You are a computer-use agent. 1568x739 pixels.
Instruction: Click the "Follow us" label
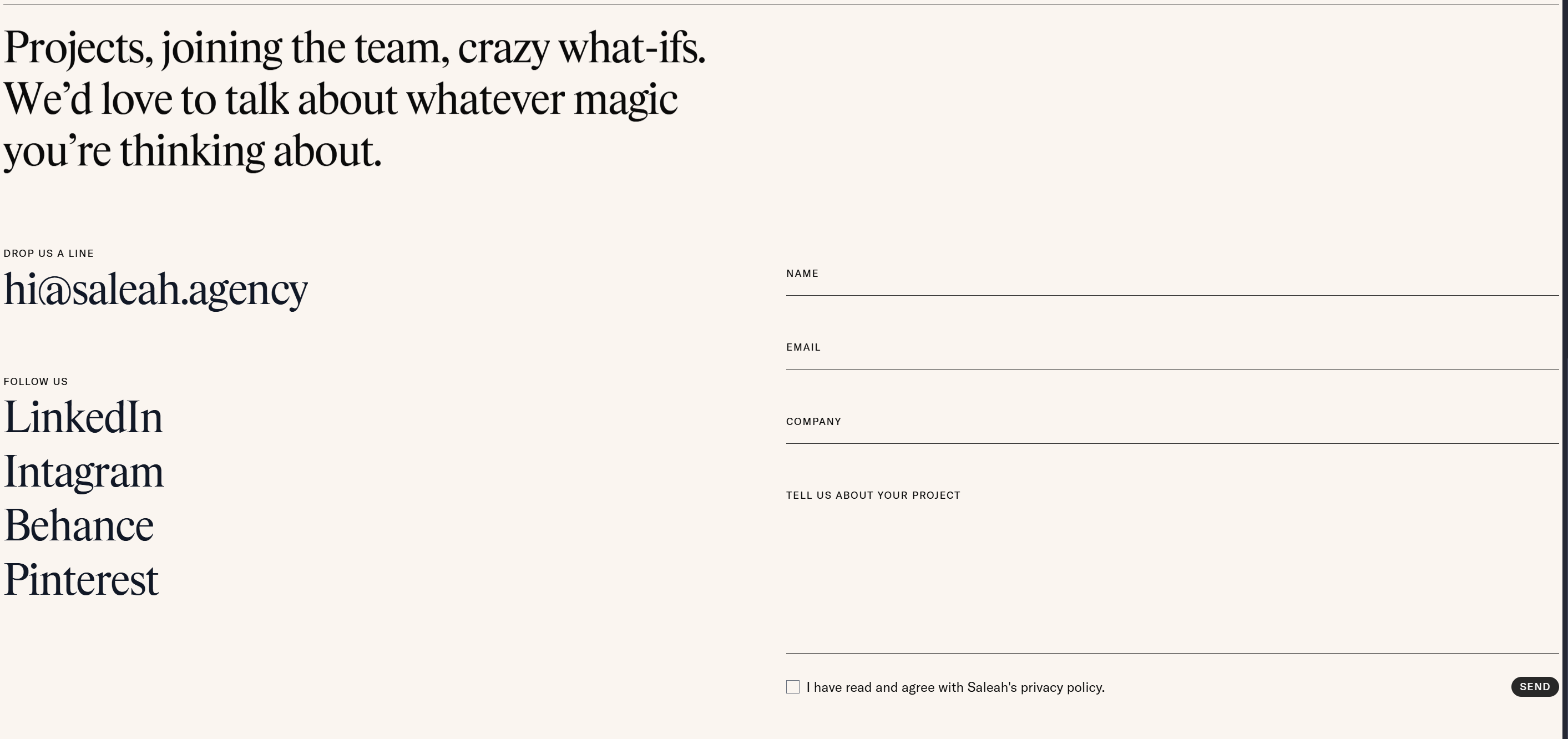[36, 382]
